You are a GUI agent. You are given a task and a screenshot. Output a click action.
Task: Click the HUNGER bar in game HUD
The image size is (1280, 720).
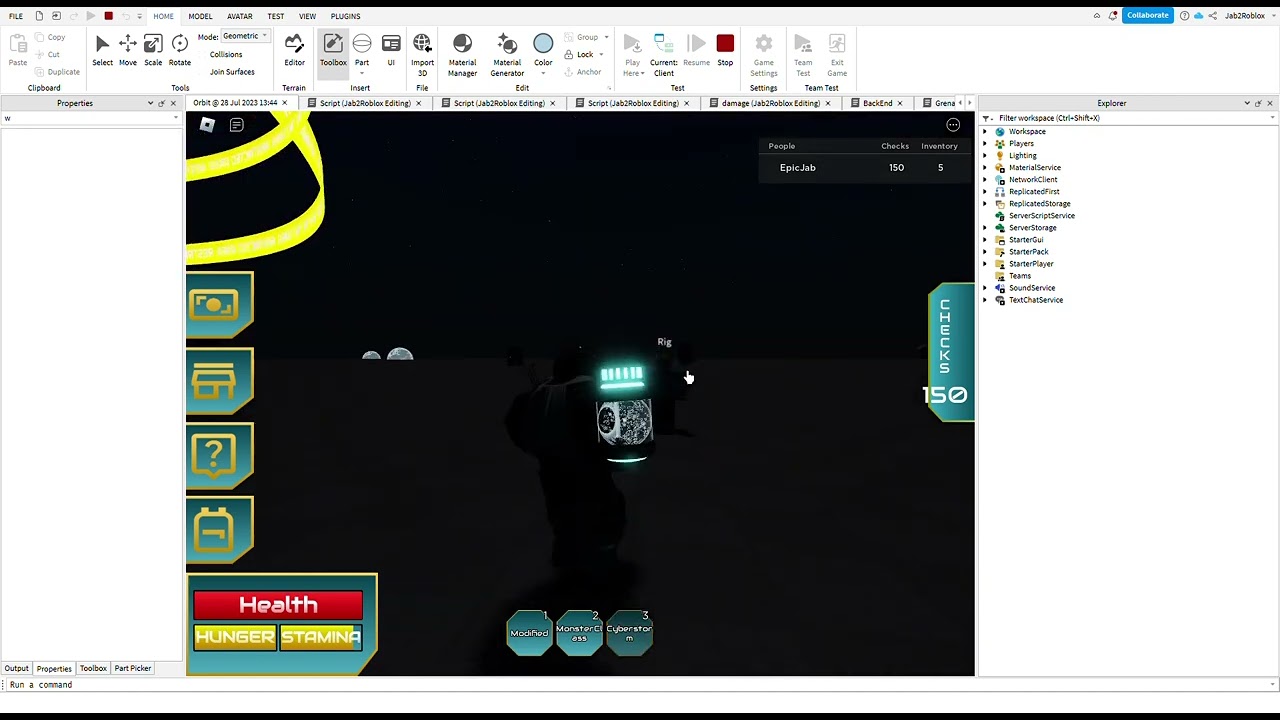[x=235, y=637]
